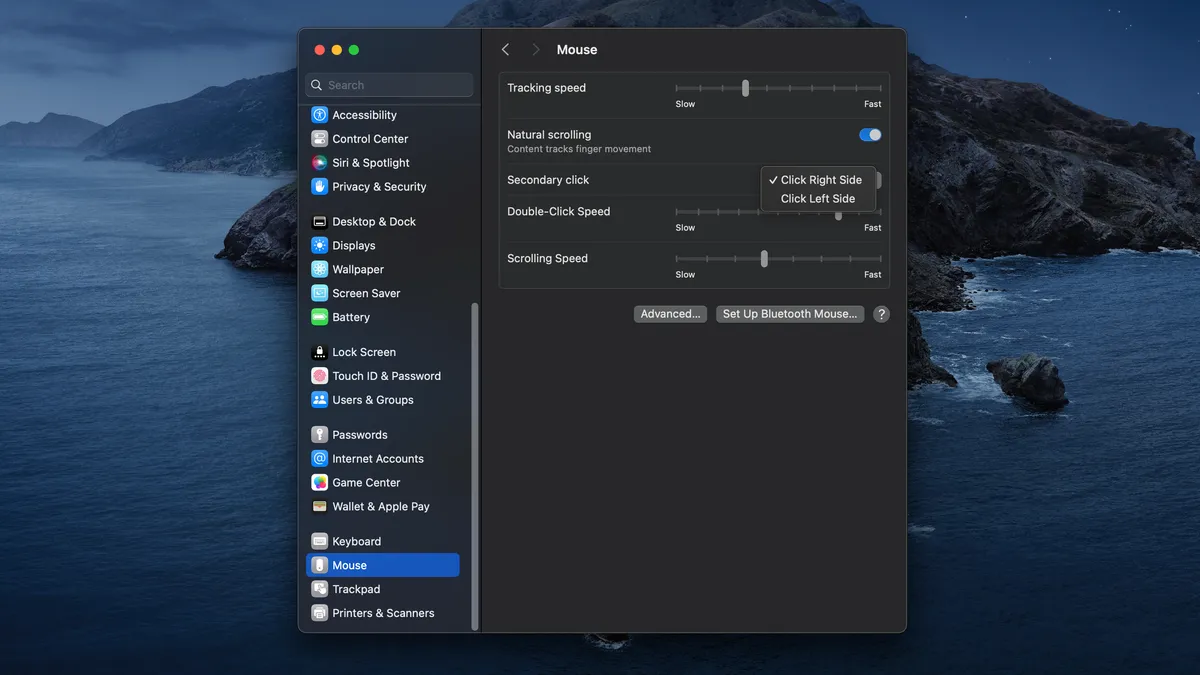Select the Game Center icon

click(319, 483)
